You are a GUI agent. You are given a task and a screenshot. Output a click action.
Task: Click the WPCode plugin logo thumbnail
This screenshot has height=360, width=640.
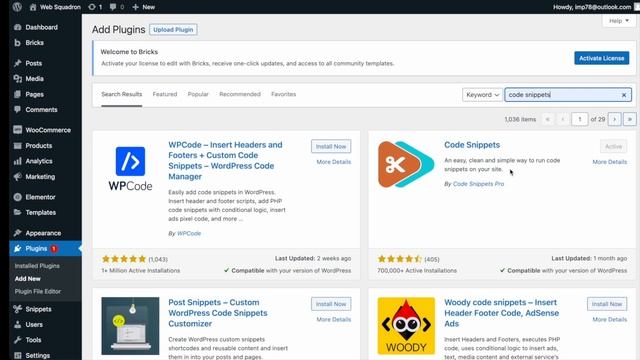point(130,169)
